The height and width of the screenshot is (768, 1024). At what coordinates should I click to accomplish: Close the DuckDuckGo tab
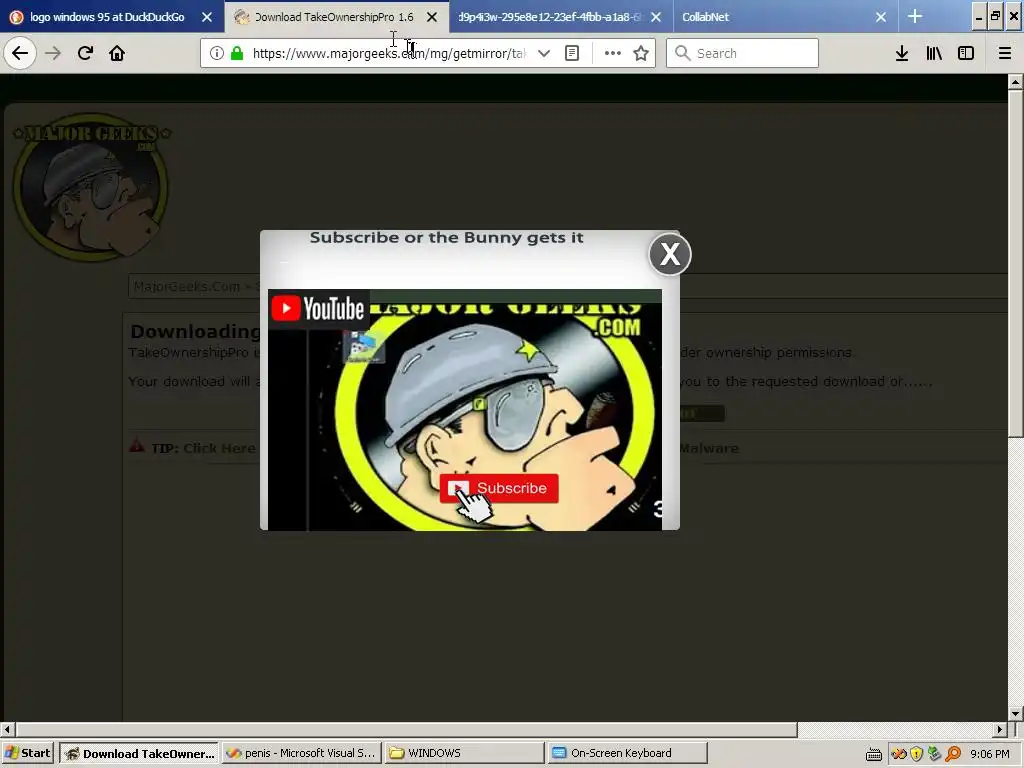click(207, 17)
